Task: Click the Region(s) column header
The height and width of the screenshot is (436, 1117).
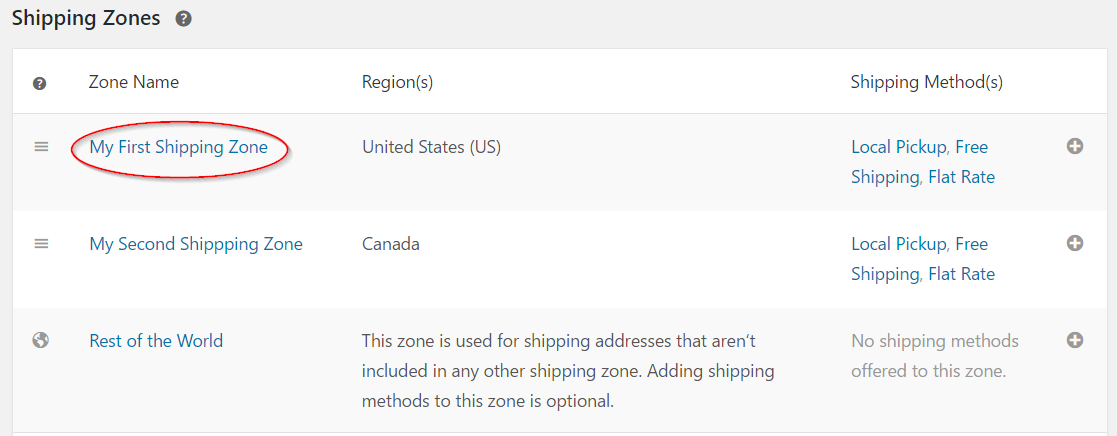Action: [398, 83]
